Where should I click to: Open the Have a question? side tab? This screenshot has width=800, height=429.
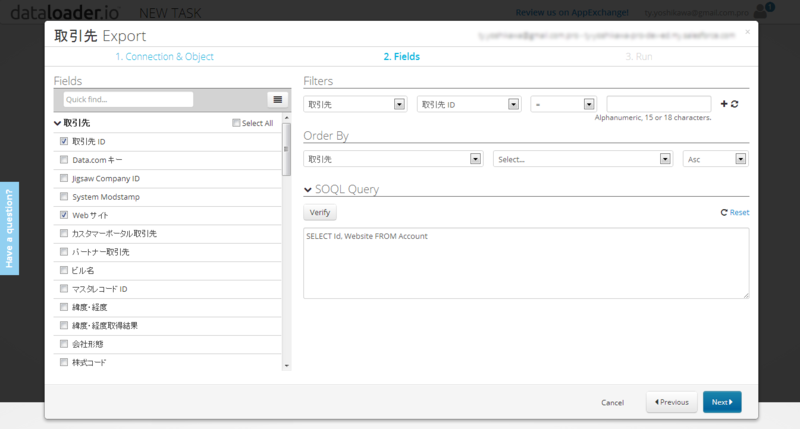click(x=9, y=229)
